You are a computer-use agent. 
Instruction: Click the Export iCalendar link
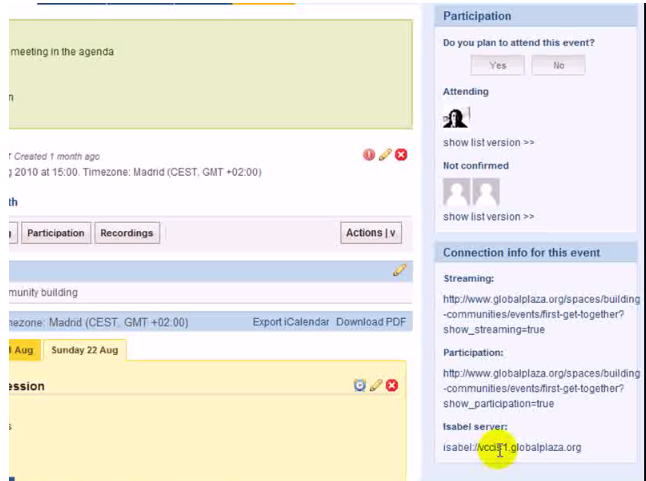click(290, 322)
